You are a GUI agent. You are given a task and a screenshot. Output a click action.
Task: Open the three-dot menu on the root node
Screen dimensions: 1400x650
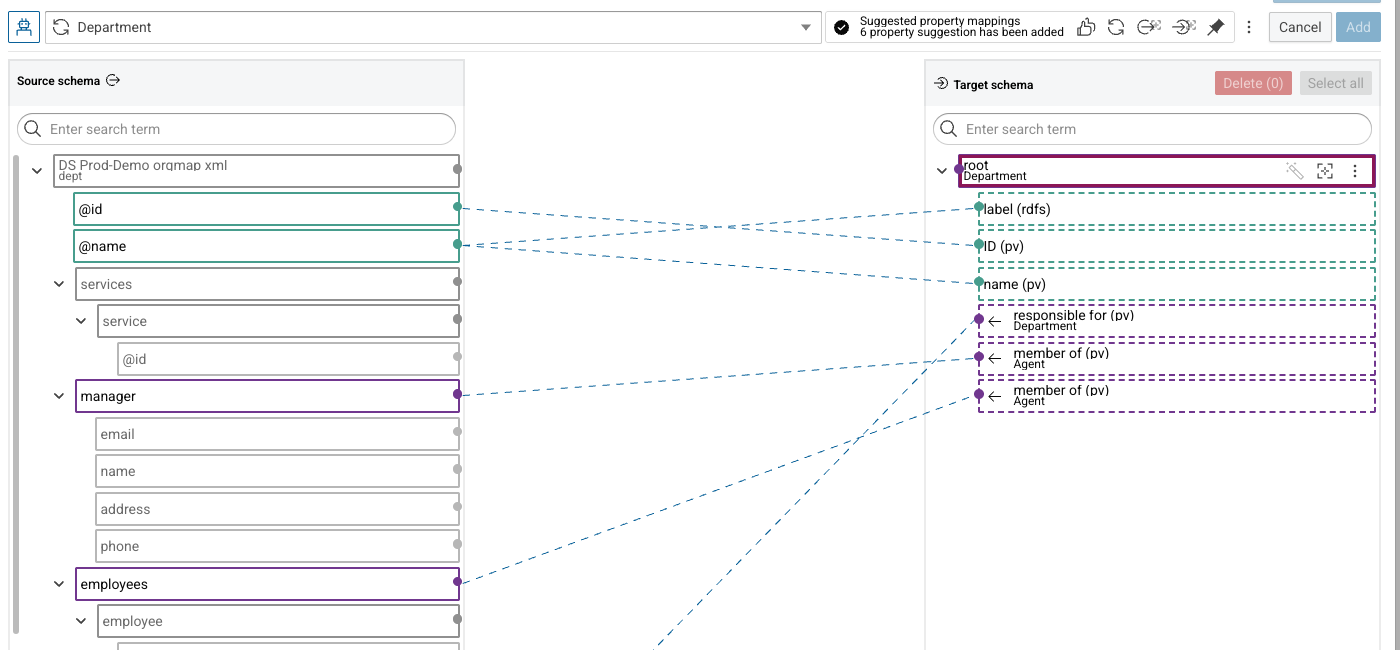(1355, 171)
